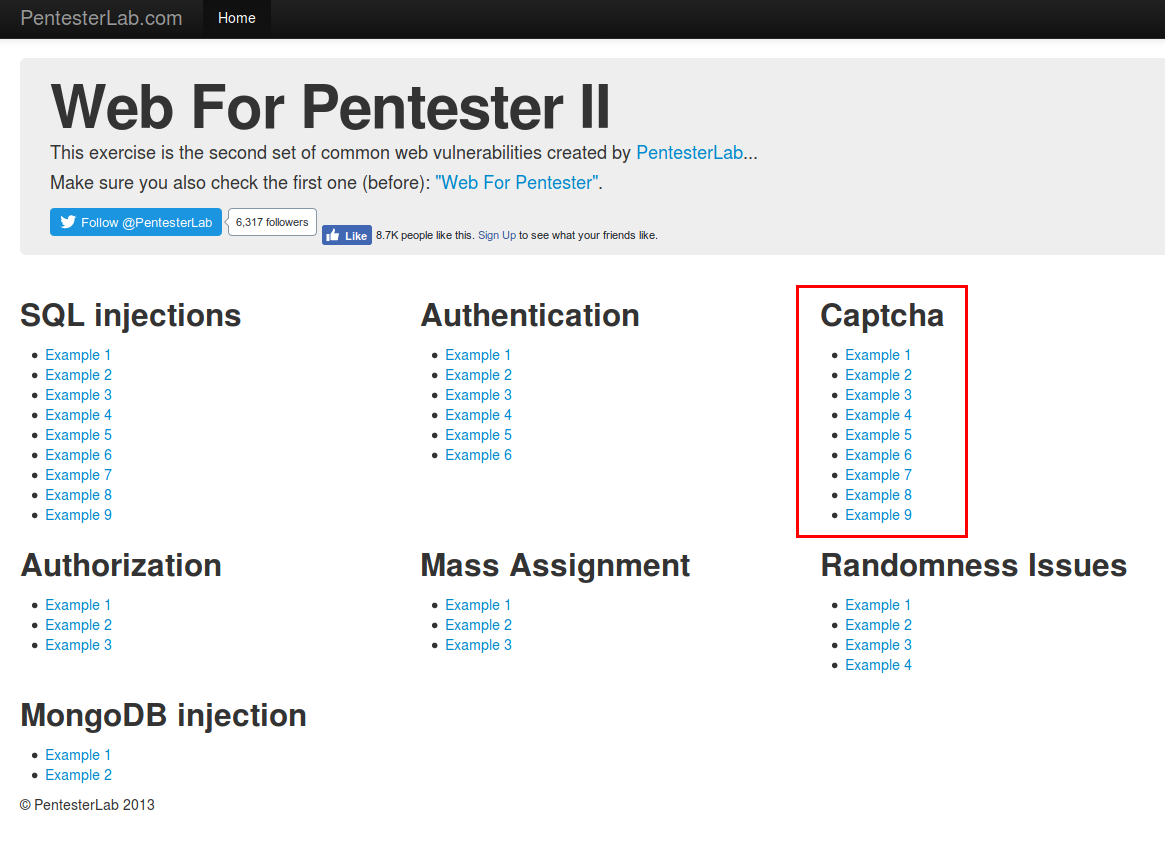Open Captcha Example 3
1165x844 pixels.
coord(878,395)
